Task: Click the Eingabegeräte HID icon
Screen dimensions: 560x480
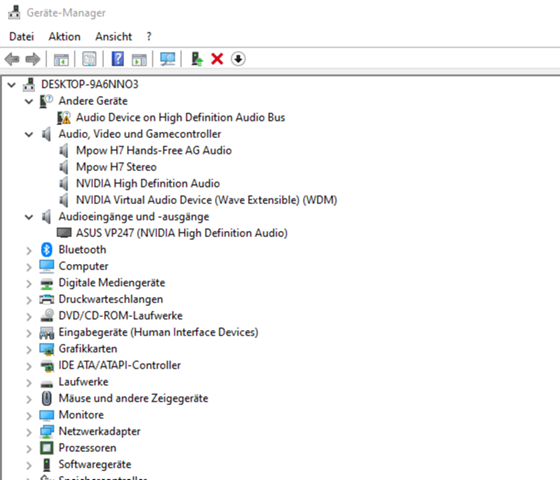Action: 46,332
